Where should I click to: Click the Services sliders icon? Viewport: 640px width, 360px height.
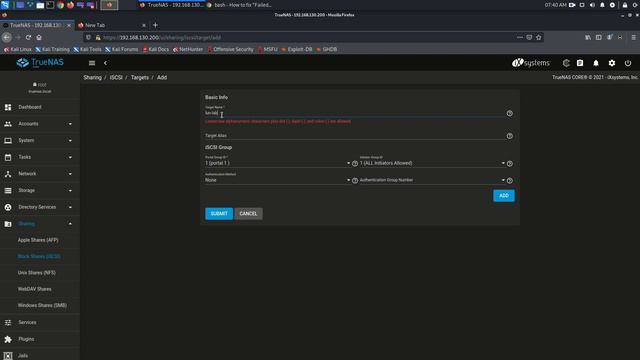click(x=8, y=322)
